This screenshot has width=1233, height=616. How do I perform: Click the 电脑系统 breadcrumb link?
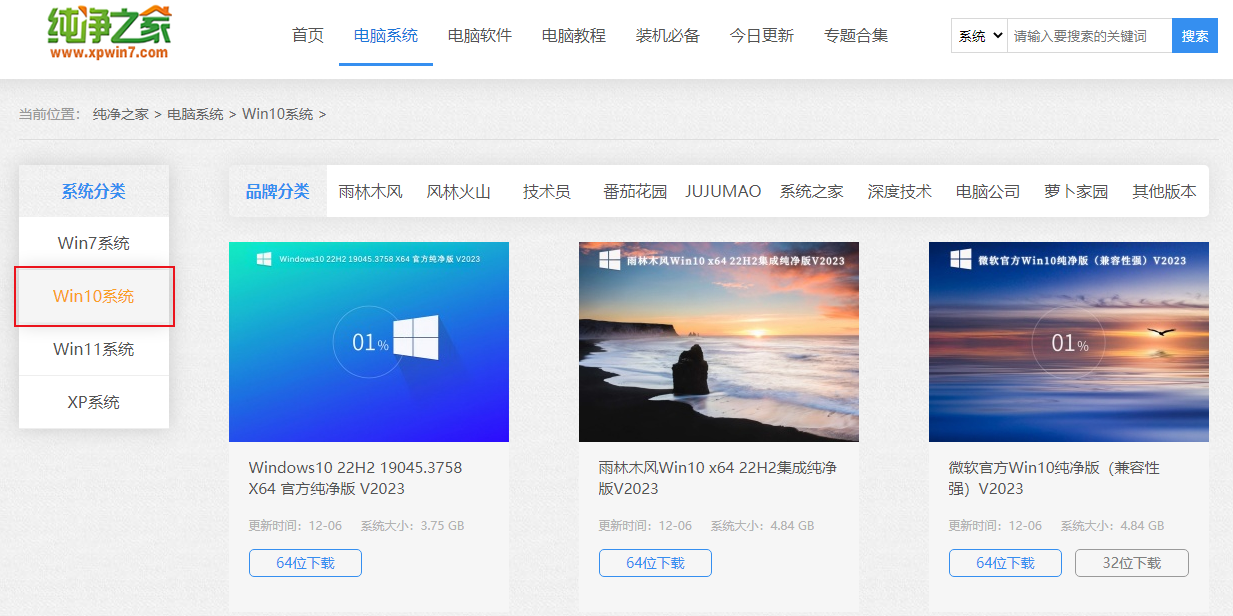(197, 114)
